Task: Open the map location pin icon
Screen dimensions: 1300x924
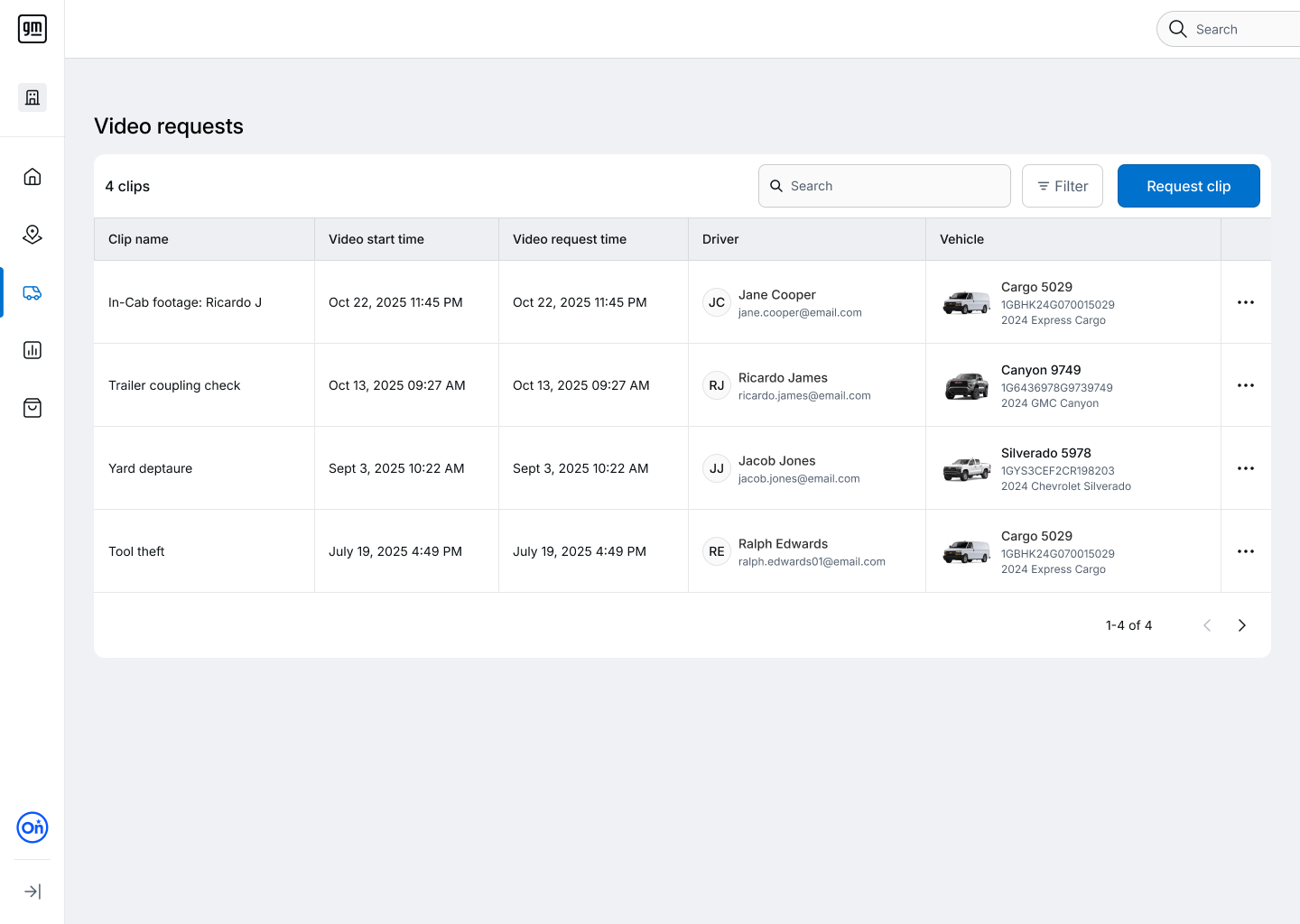Action: pyautogui.click(x=32, y=235)
